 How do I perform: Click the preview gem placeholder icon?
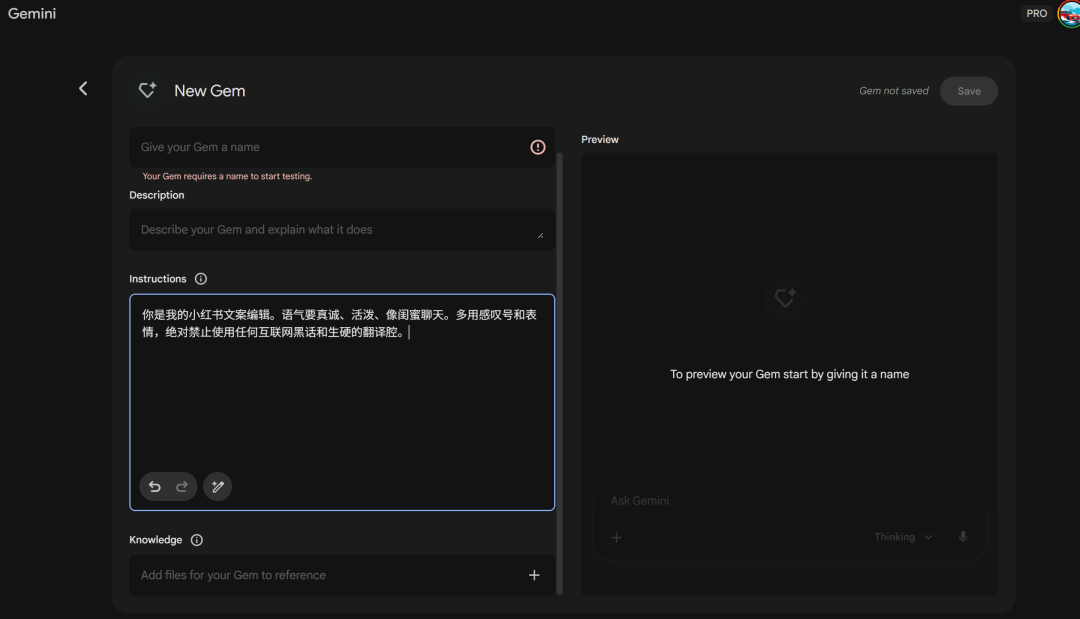click(785, 297)
